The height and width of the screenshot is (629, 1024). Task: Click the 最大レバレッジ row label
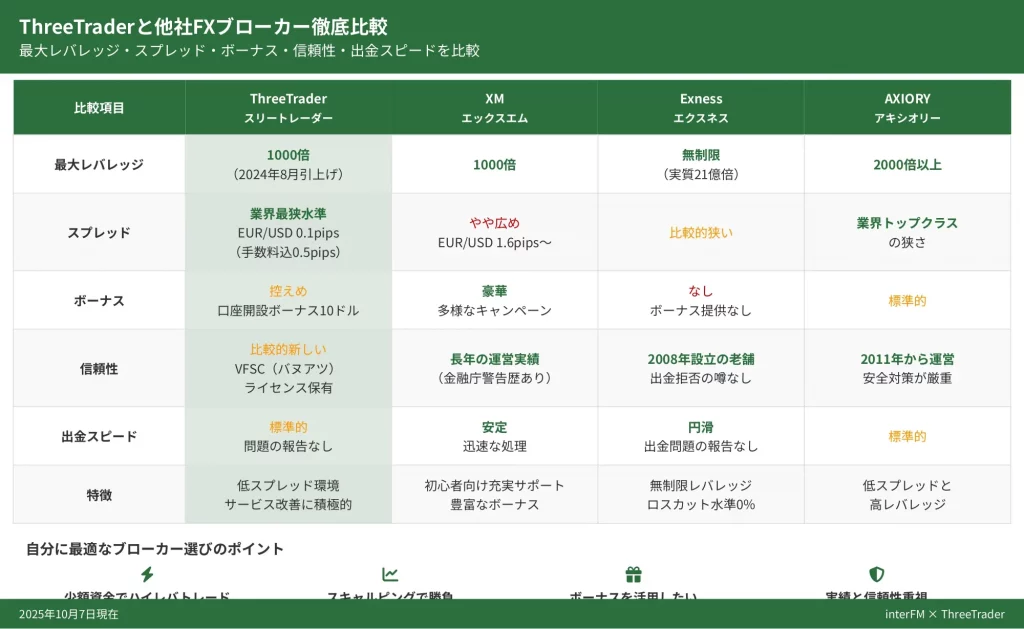coord(99,165)
